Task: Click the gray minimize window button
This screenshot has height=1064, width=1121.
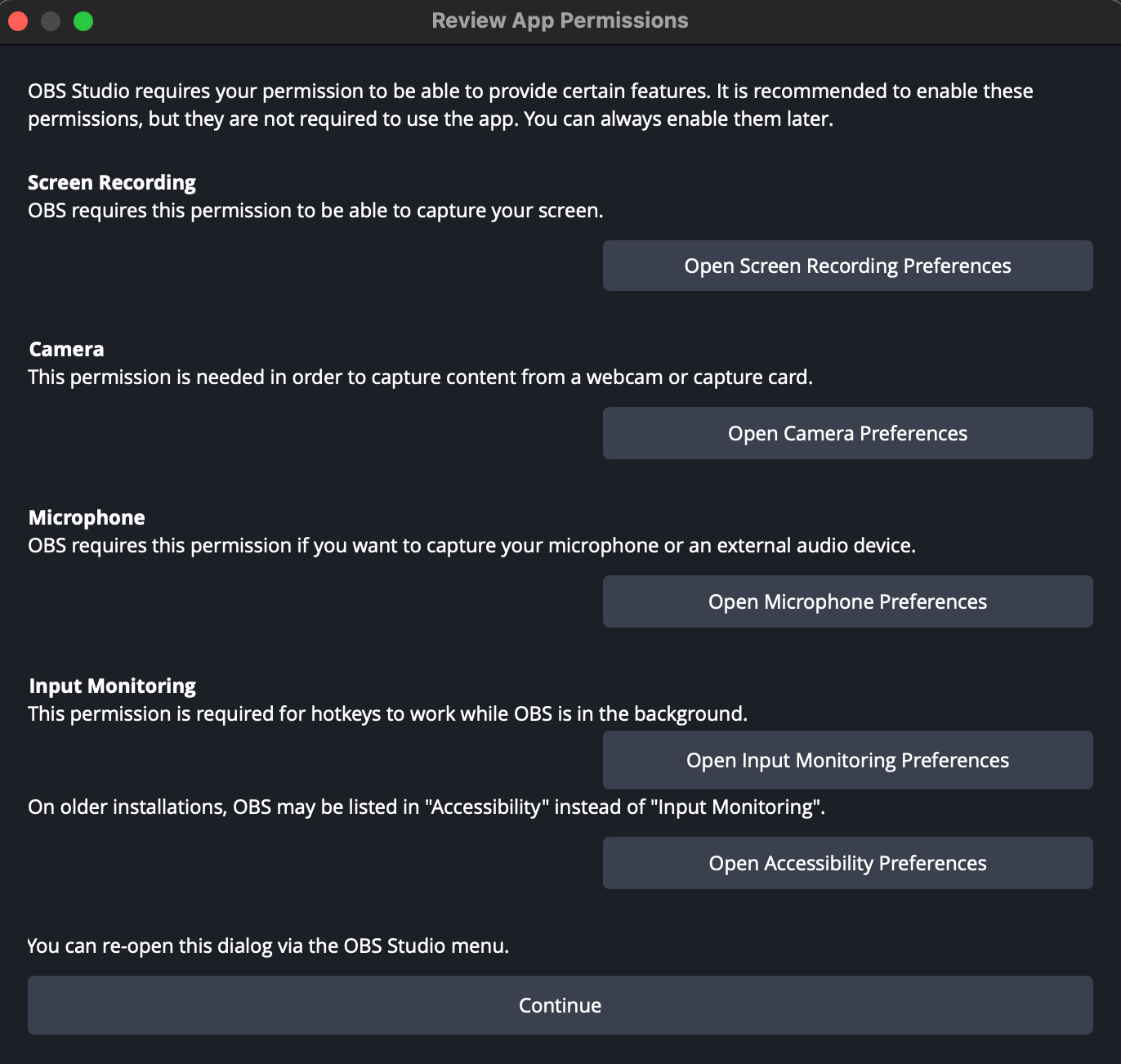Action: 51,21
